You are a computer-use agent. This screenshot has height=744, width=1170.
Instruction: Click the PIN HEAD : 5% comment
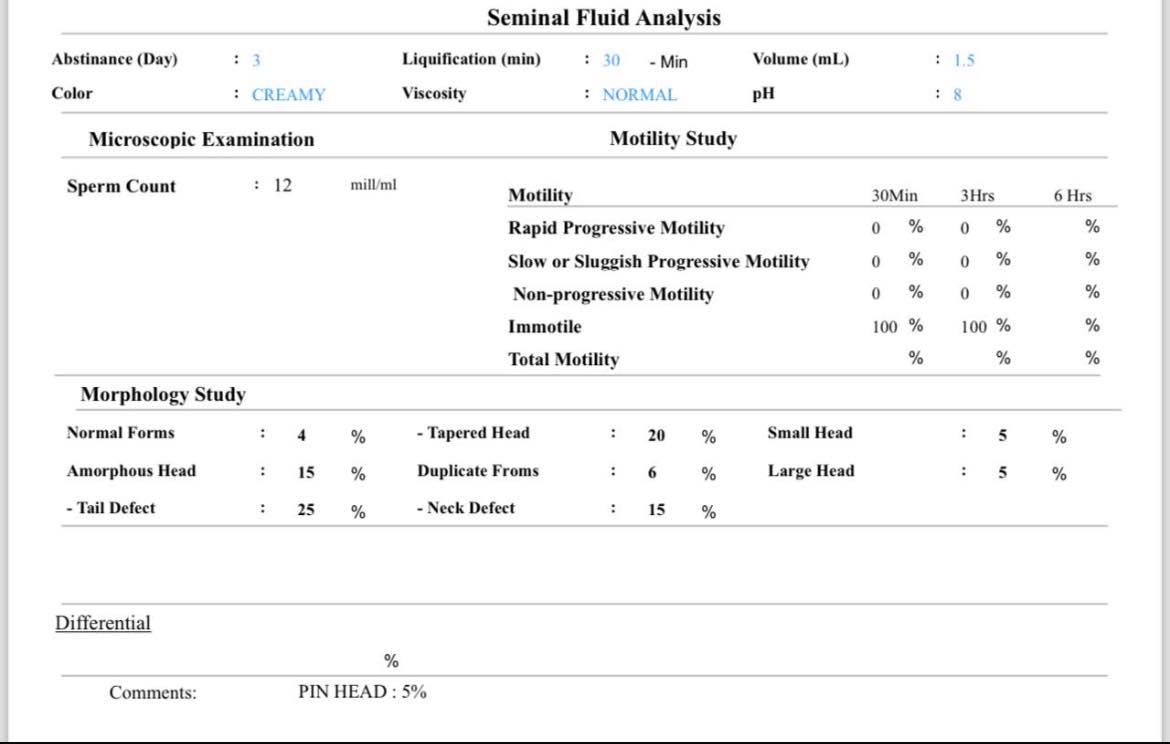tap(362, 692)
